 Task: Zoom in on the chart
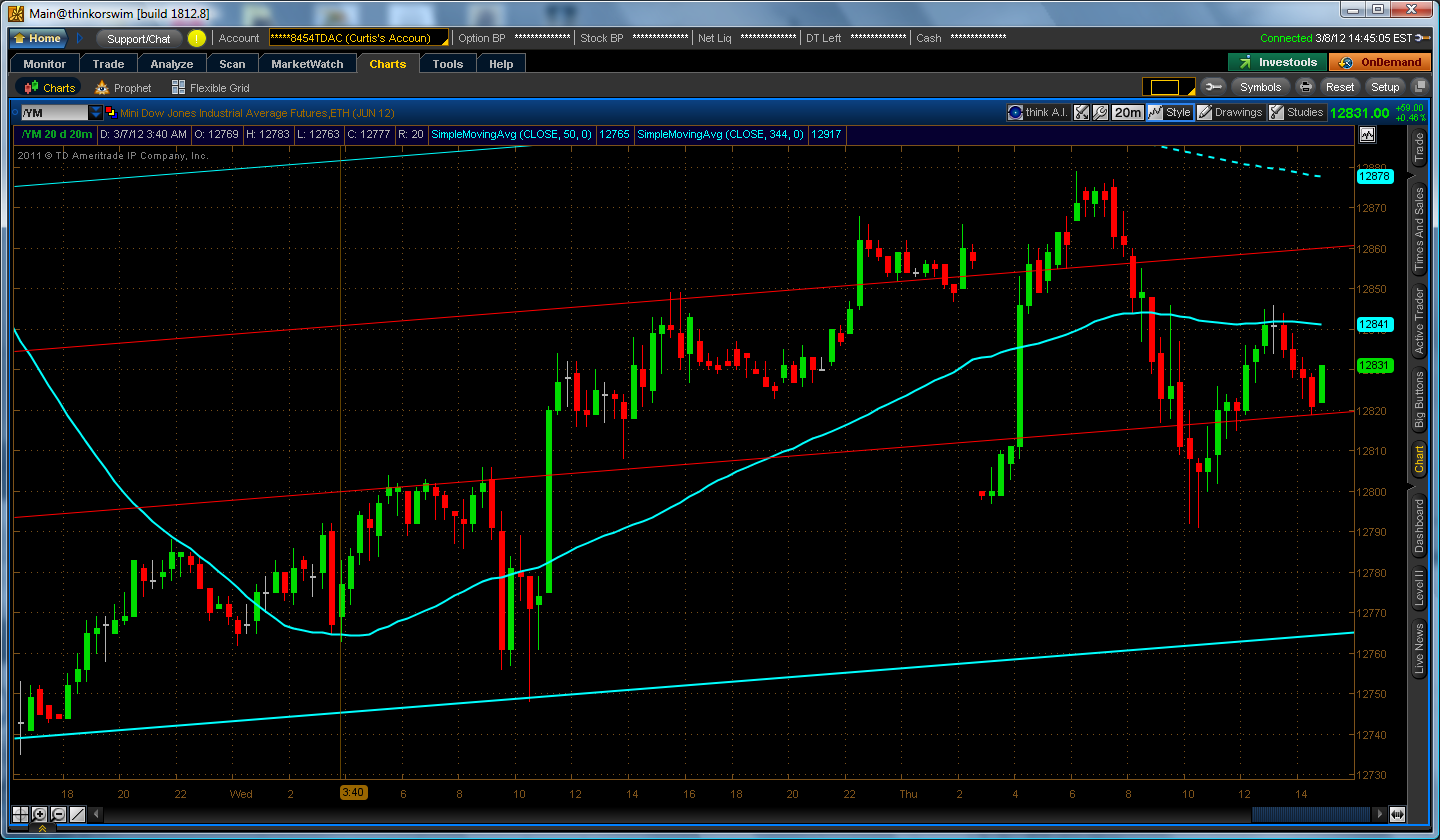pos(40,814)
